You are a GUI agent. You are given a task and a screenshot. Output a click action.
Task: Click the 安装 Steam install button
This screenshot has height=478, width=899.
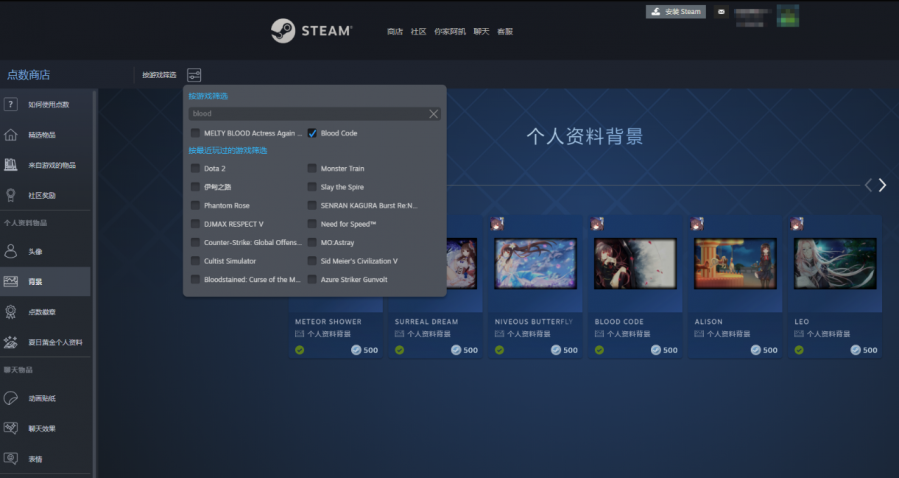pyautogui.click(x=676, y=11)
